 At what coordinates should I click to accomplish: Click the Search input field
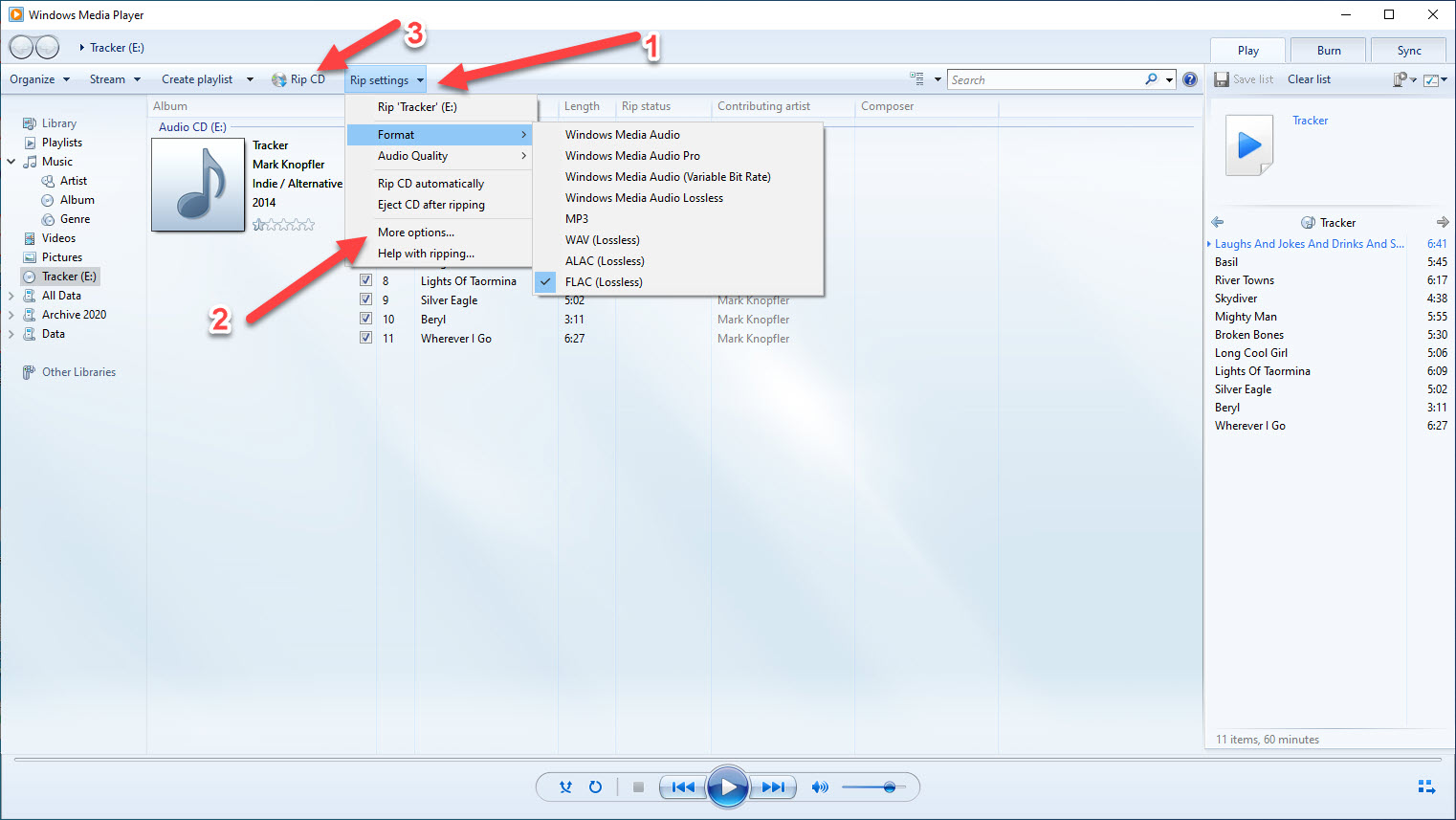click(1045, 79)
